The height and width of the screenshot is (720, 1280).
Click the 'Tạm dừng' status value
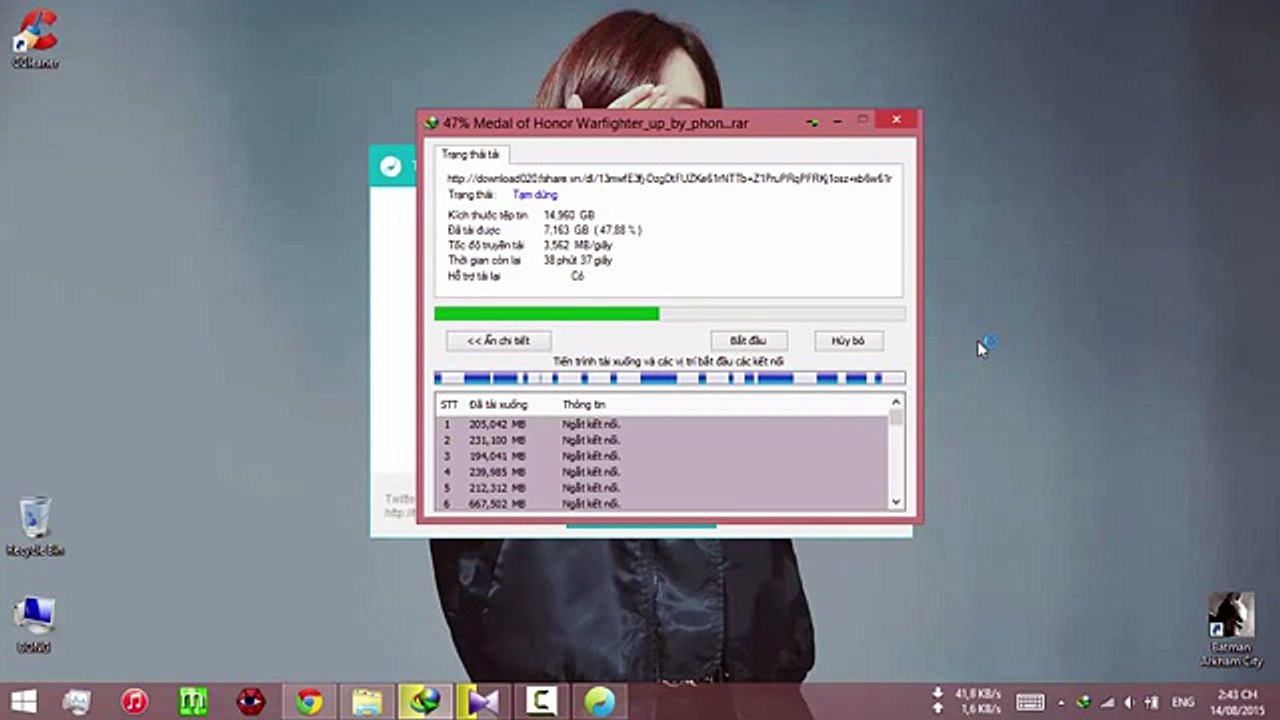click(x=535, y=195)
